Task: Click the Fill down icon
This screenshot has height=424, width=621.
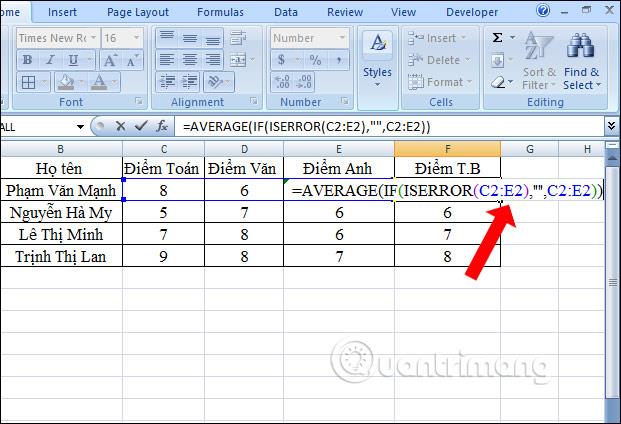Action: (497, 61)
